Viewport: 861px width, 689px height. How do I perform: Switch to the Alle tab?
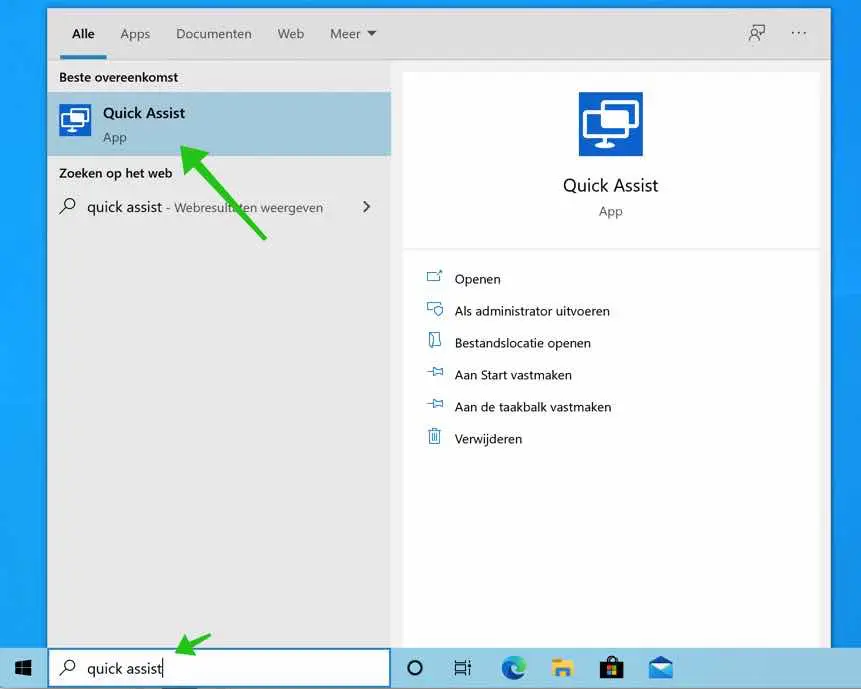click(83, 34)
